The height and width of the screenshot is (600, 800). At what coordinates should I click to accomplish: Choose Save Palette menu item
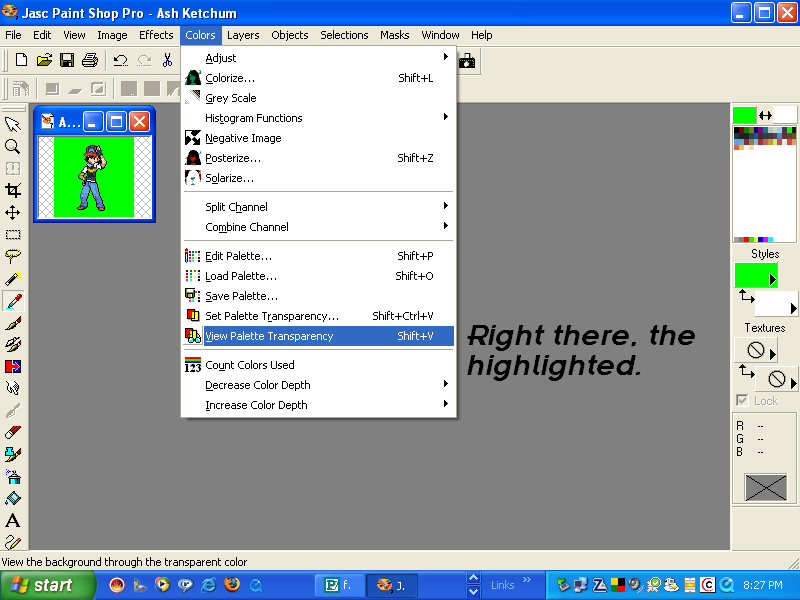(318, 296)
